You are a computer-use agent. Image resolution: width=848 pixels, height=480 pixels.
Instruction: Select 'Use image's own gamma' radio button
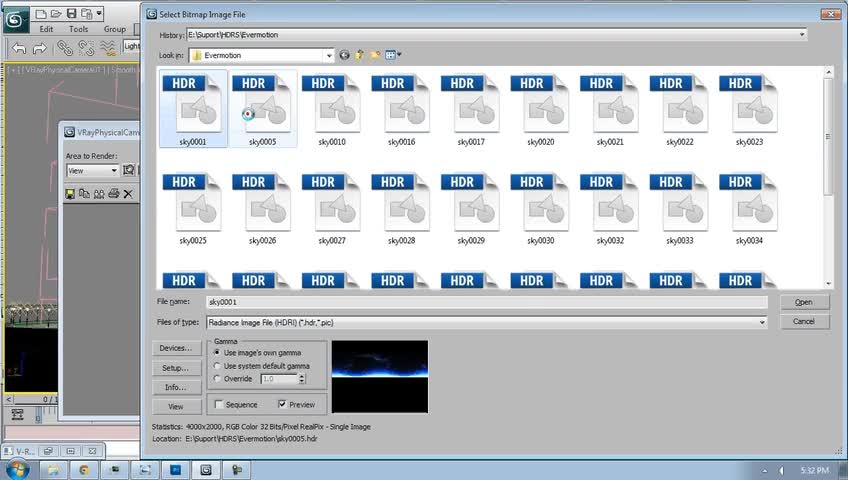[x=217, y=352]
